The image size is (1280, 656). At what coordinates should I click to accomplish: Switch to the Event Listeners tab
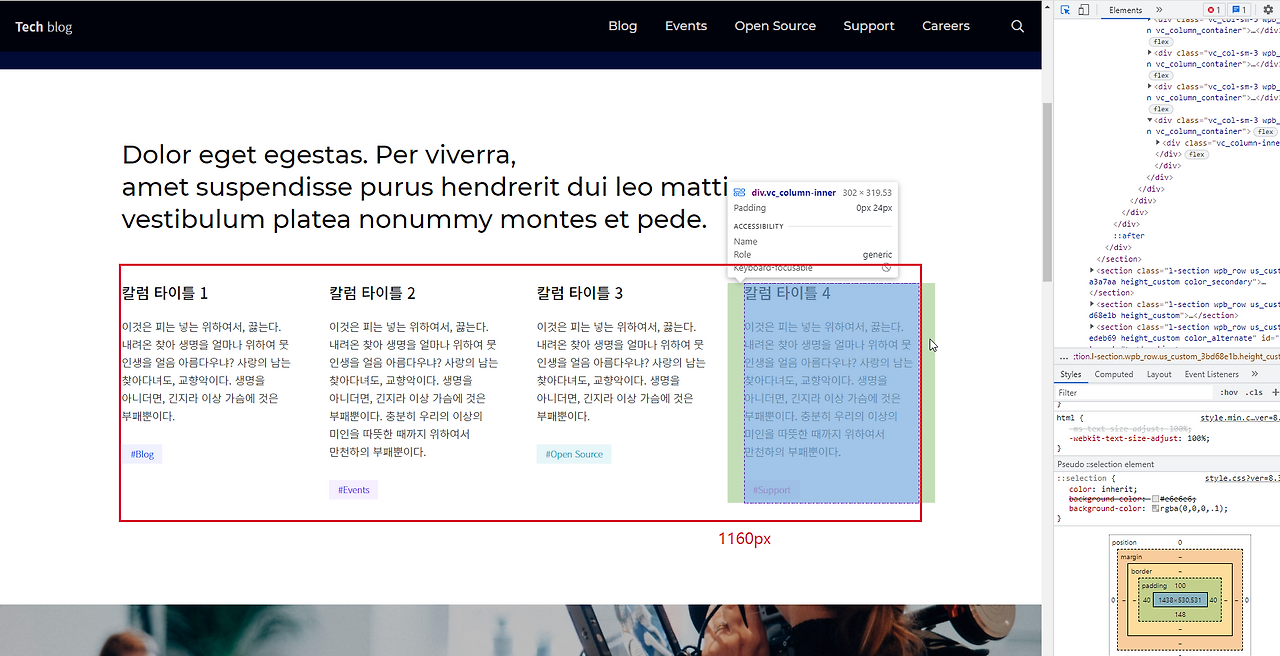[x=1212, y=374]
